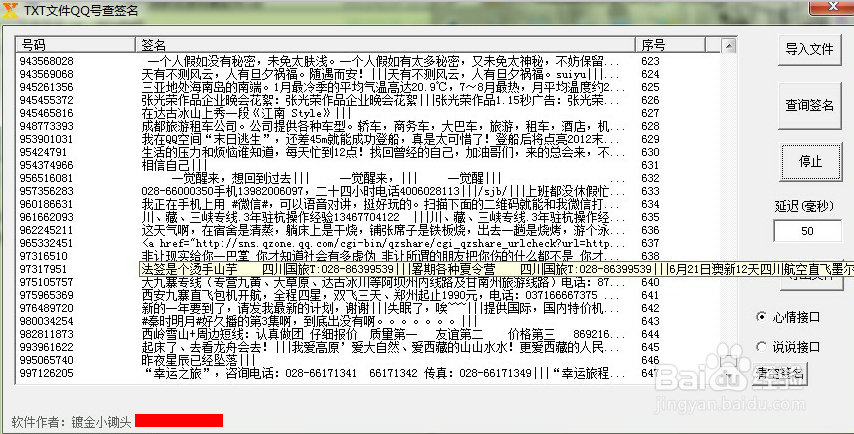Screen dimensions: 854x434
Task: Click the 签名 column header
Action: (385, 45)
